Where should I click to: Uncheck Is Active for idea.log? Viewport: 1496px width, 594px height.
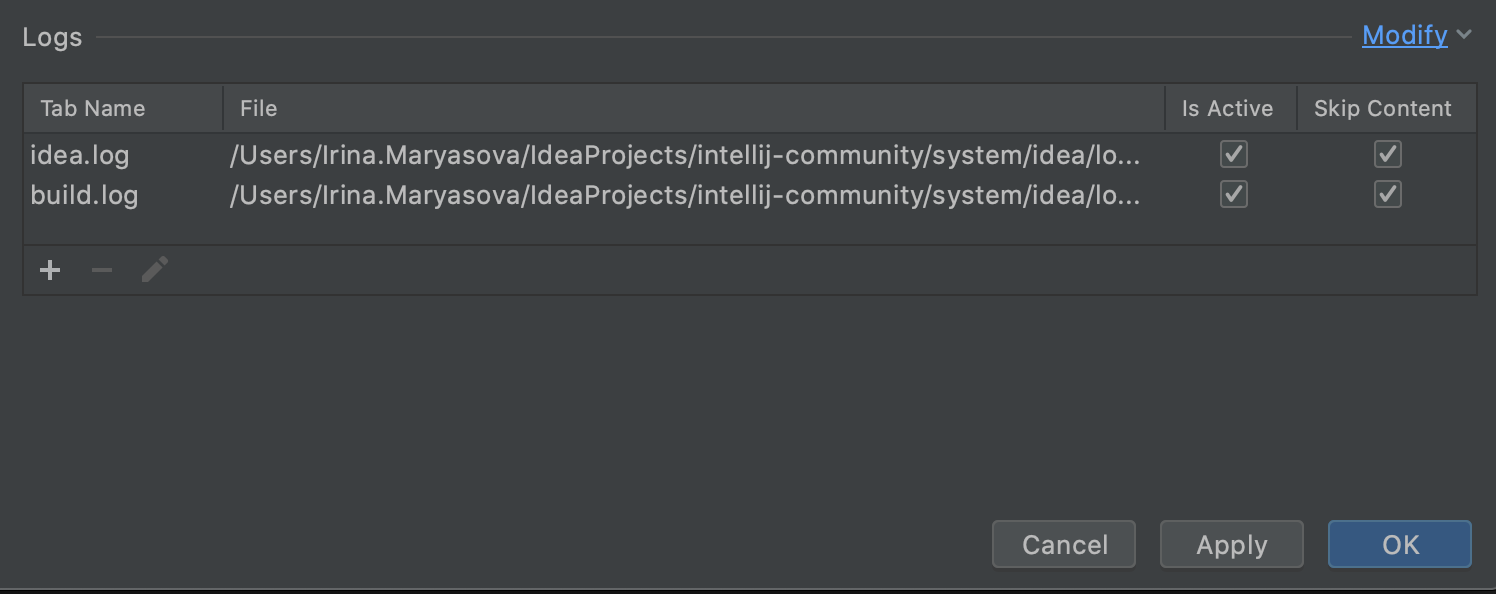1234,154
